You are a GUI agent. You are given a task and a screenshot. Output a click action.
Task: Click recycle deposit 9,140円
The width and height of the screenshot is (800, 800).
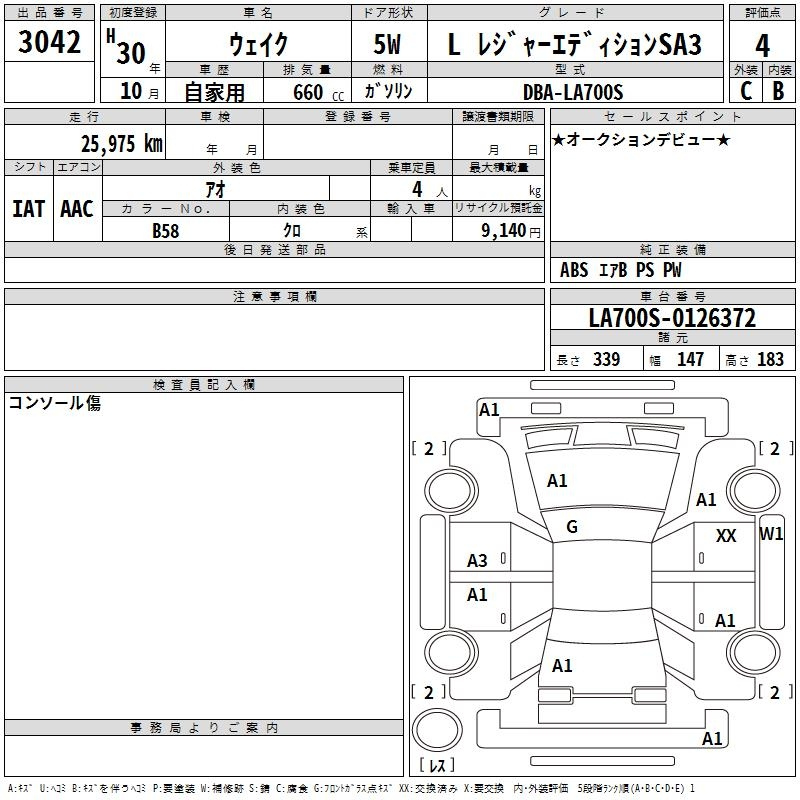(x=511, y=231)
